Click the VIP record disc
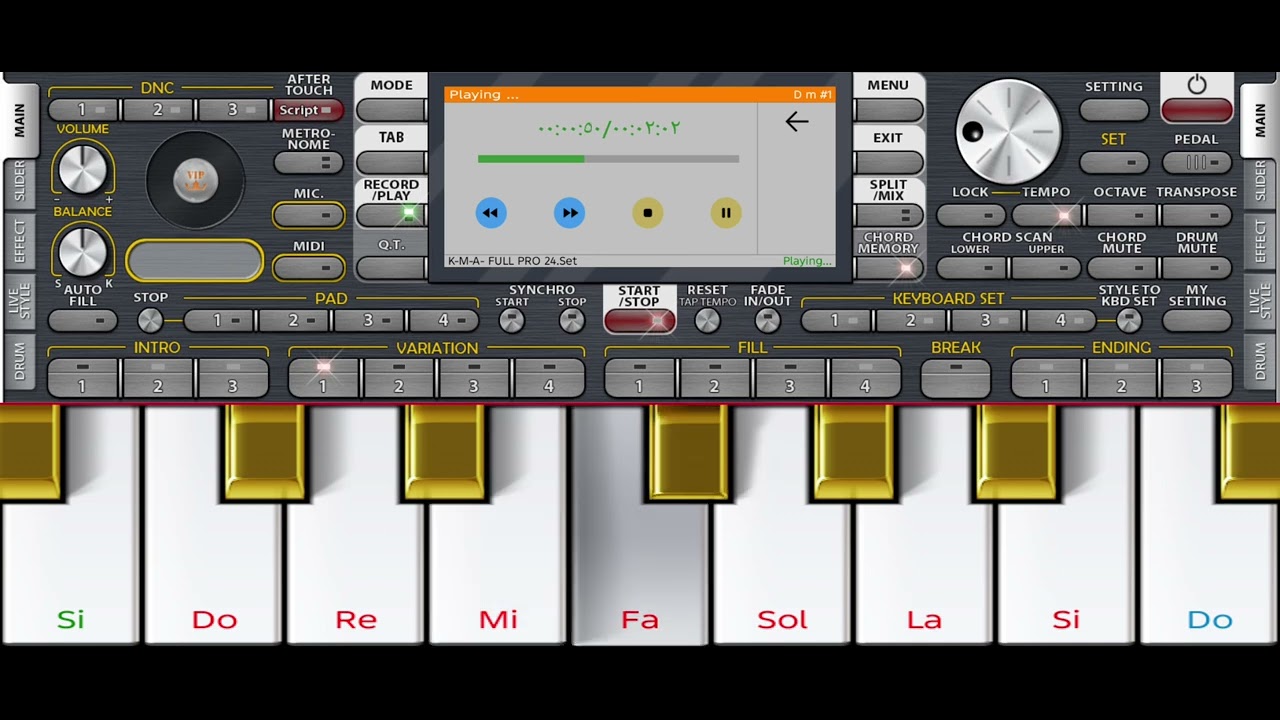The width and height of the screenshot is (1280, 720). click(x=195, y=180)
